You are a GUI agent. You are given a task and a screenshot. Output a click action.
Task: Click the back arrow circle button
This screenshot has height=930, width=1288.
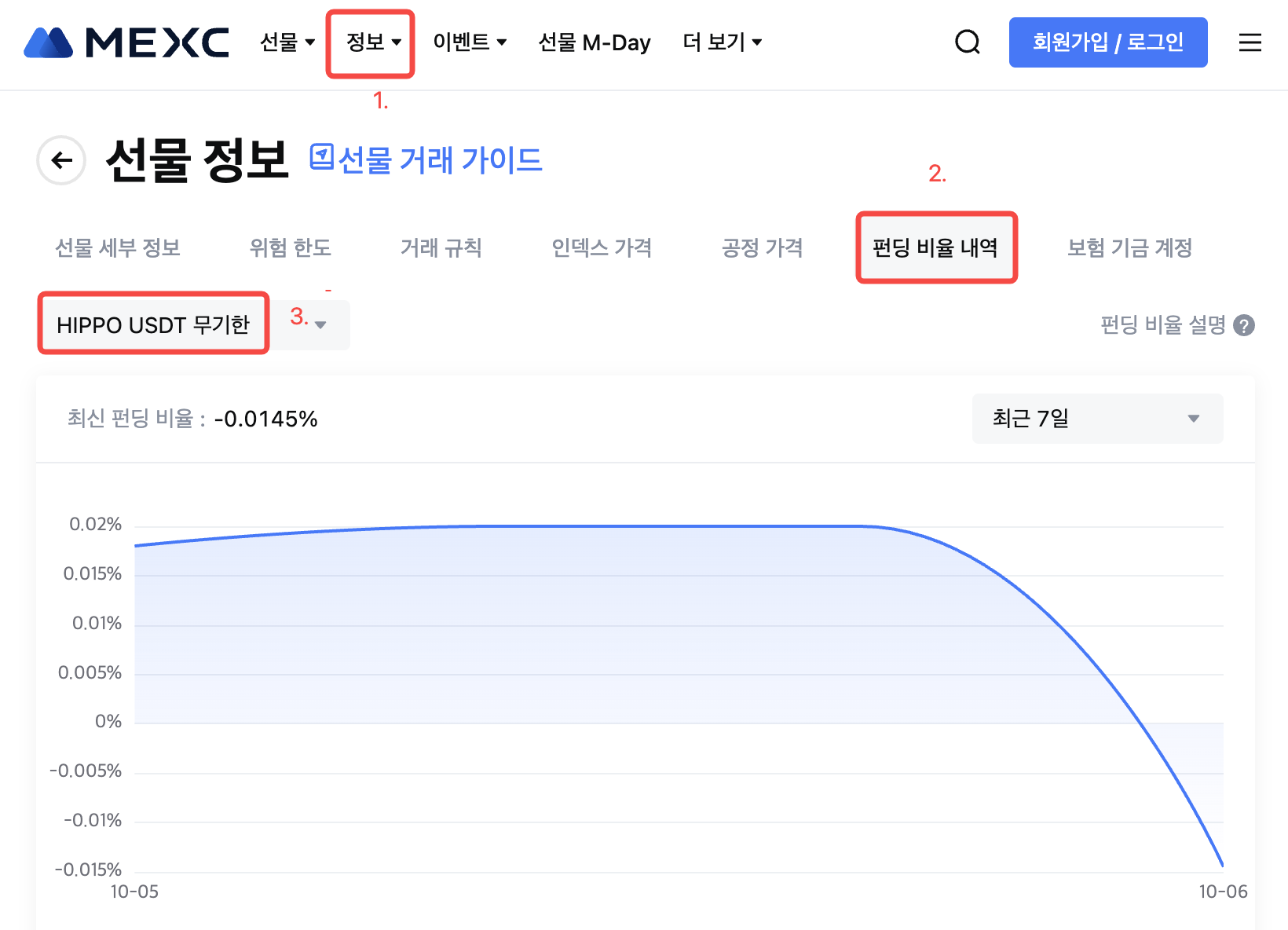point(61,160)
